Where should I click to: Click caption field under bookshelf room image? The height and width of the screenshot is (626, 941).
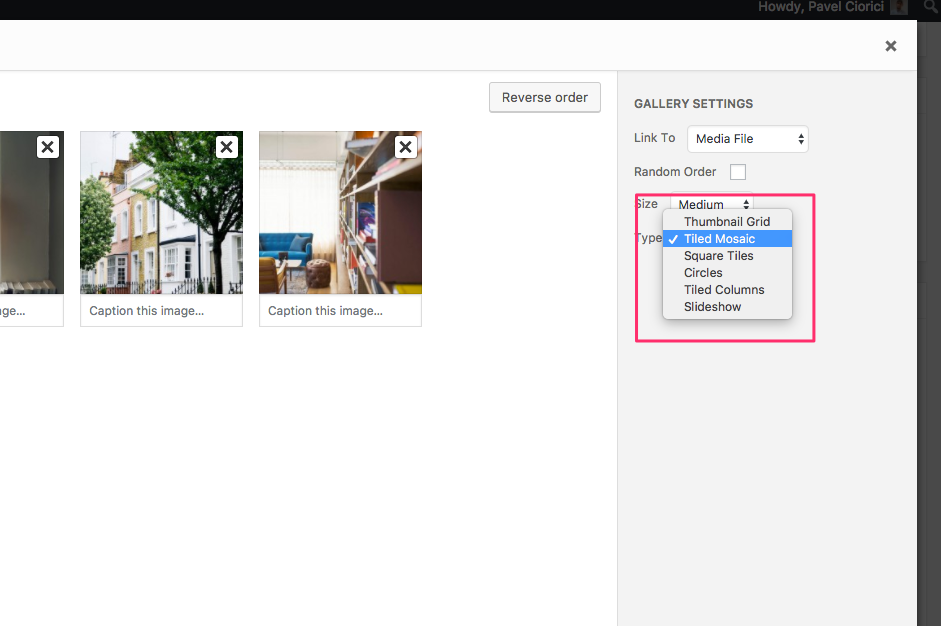(340, 311)
